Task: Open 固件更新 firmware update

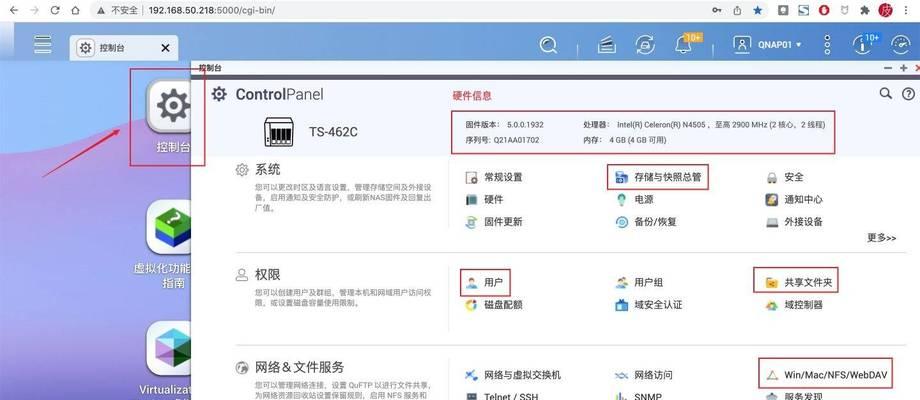Action: tap(493, 222)
